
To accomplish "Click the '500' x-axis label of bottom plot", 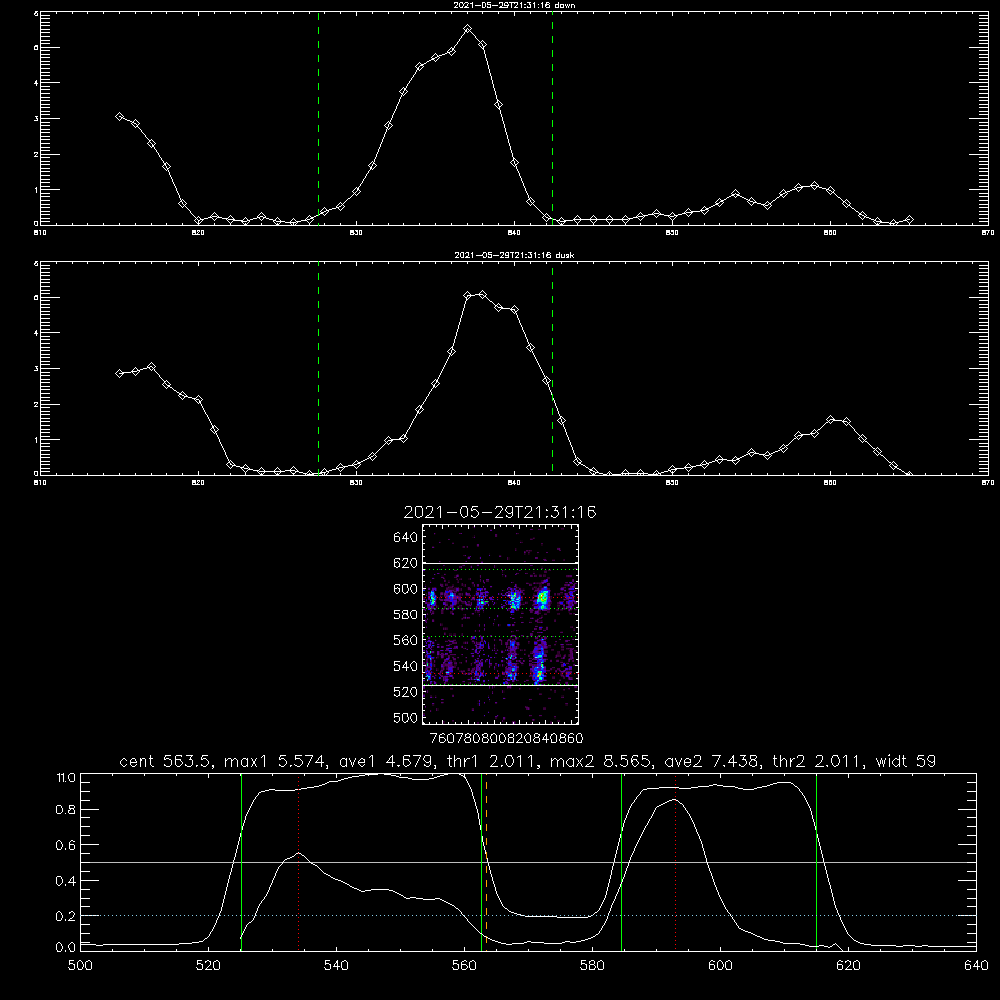I will coord(80,966).
